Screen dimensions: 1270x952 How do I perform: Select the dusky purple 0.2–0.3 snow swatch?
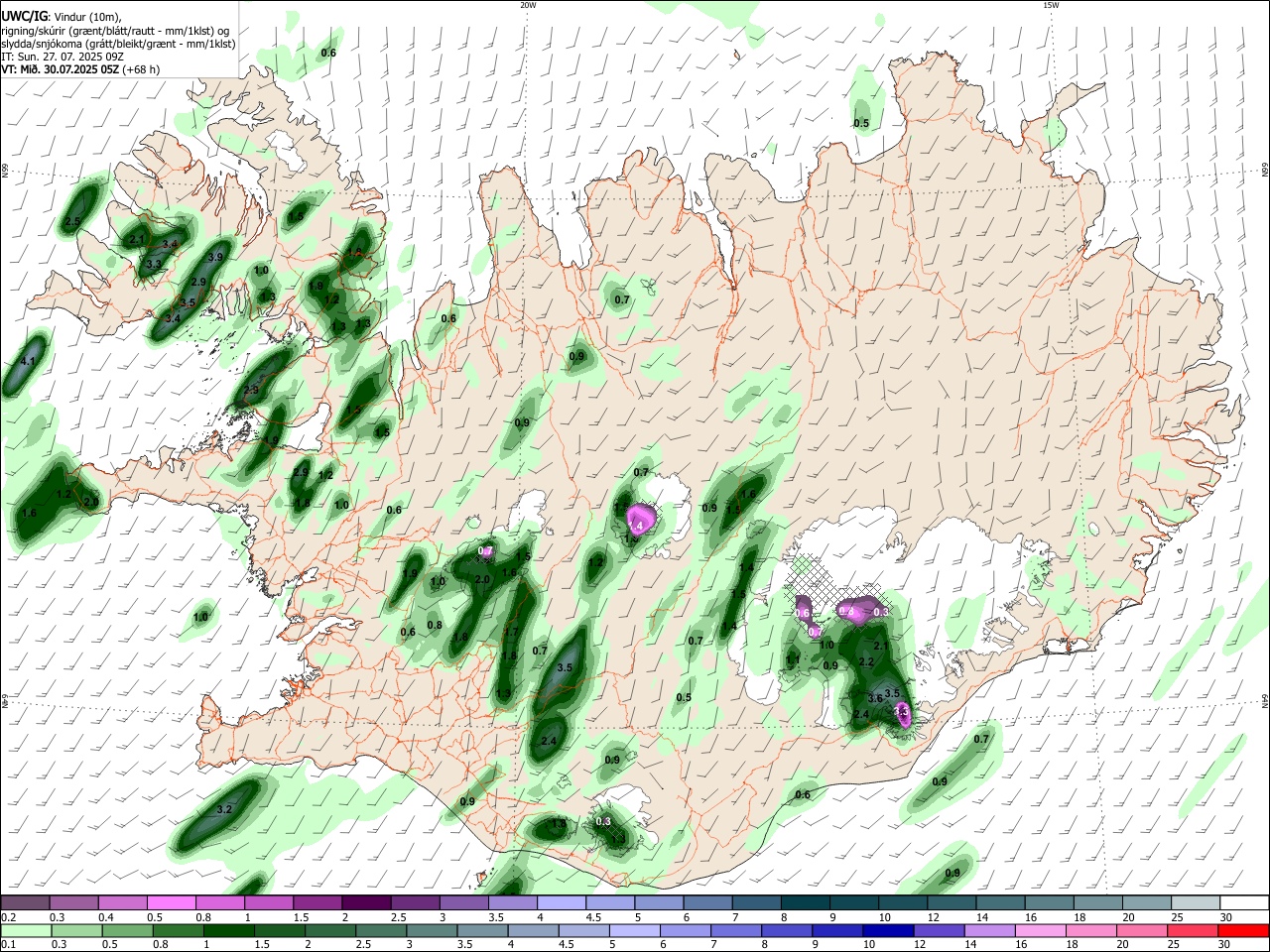25,903
